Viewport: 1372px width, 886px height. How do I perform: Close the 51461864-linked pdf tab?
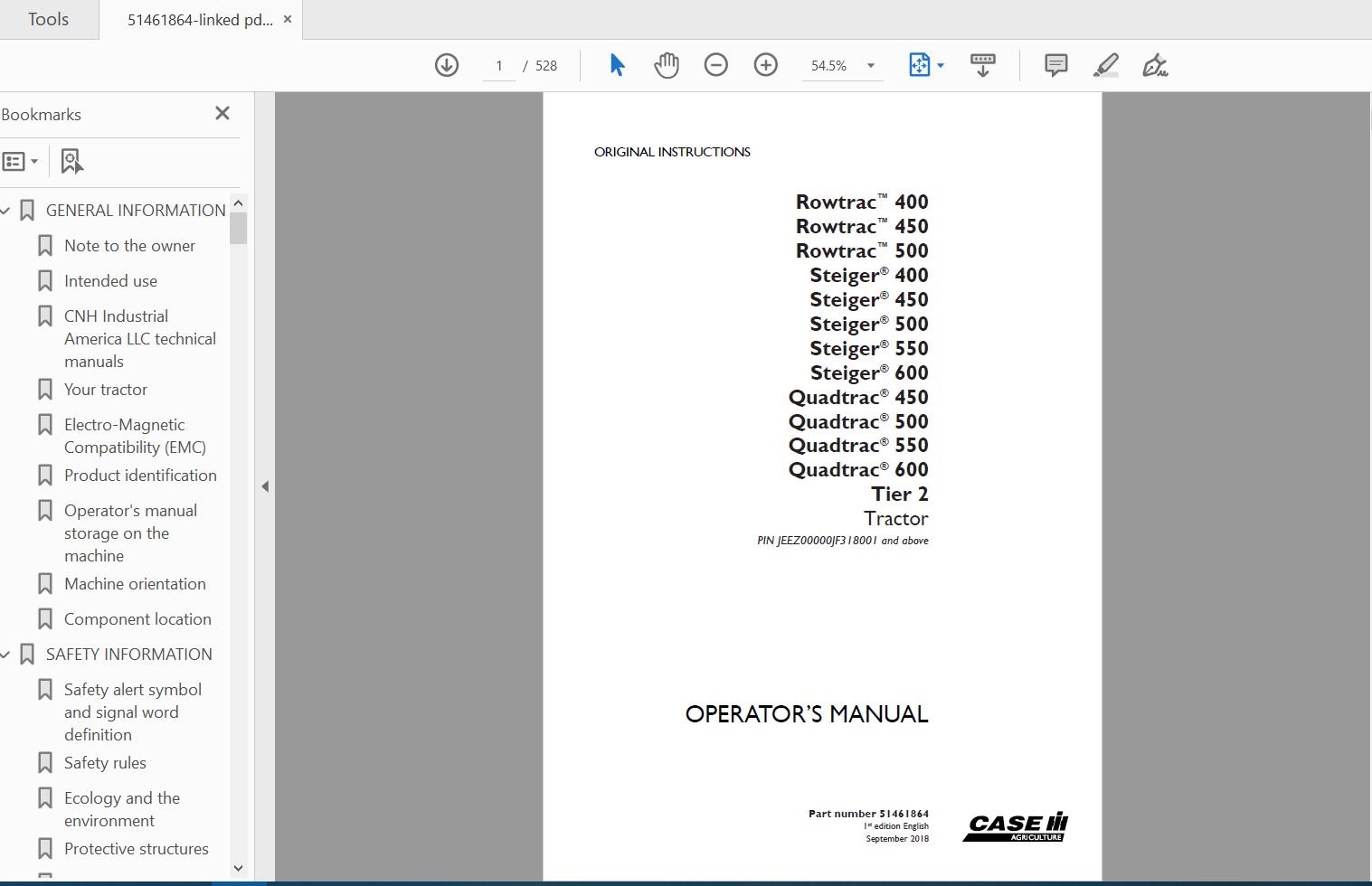coord(288,19)
